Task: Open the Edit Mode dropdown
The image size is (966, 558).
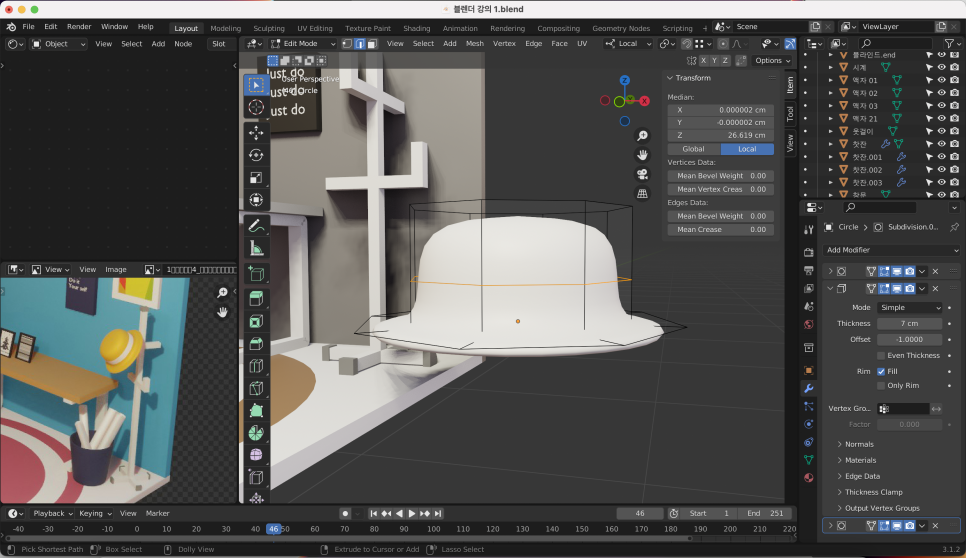Action: click(x=304, y=44)
